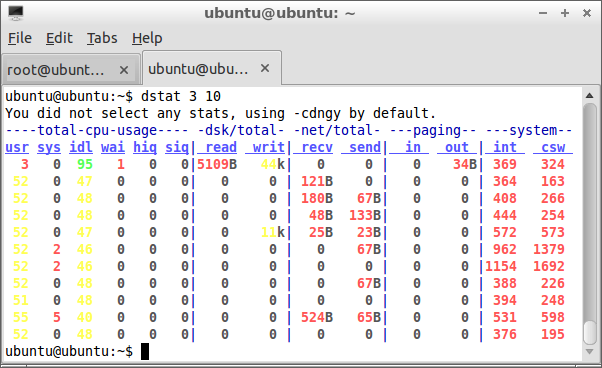The image size is (602, 368).
Task: Close the ubuntu@ubu... tab
Action: 265,68
